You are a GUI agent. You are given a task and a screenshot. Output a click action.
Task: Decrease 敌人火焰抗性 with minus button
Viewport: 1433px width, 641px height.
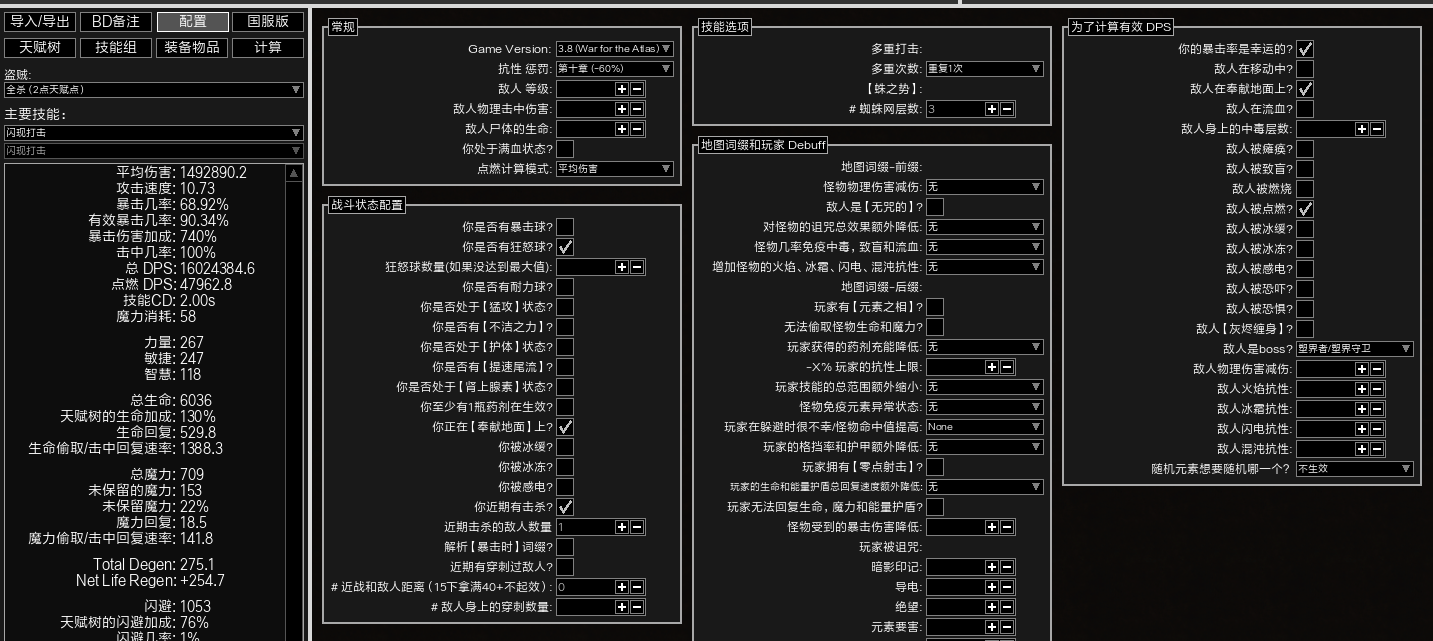click(1377, 389)
